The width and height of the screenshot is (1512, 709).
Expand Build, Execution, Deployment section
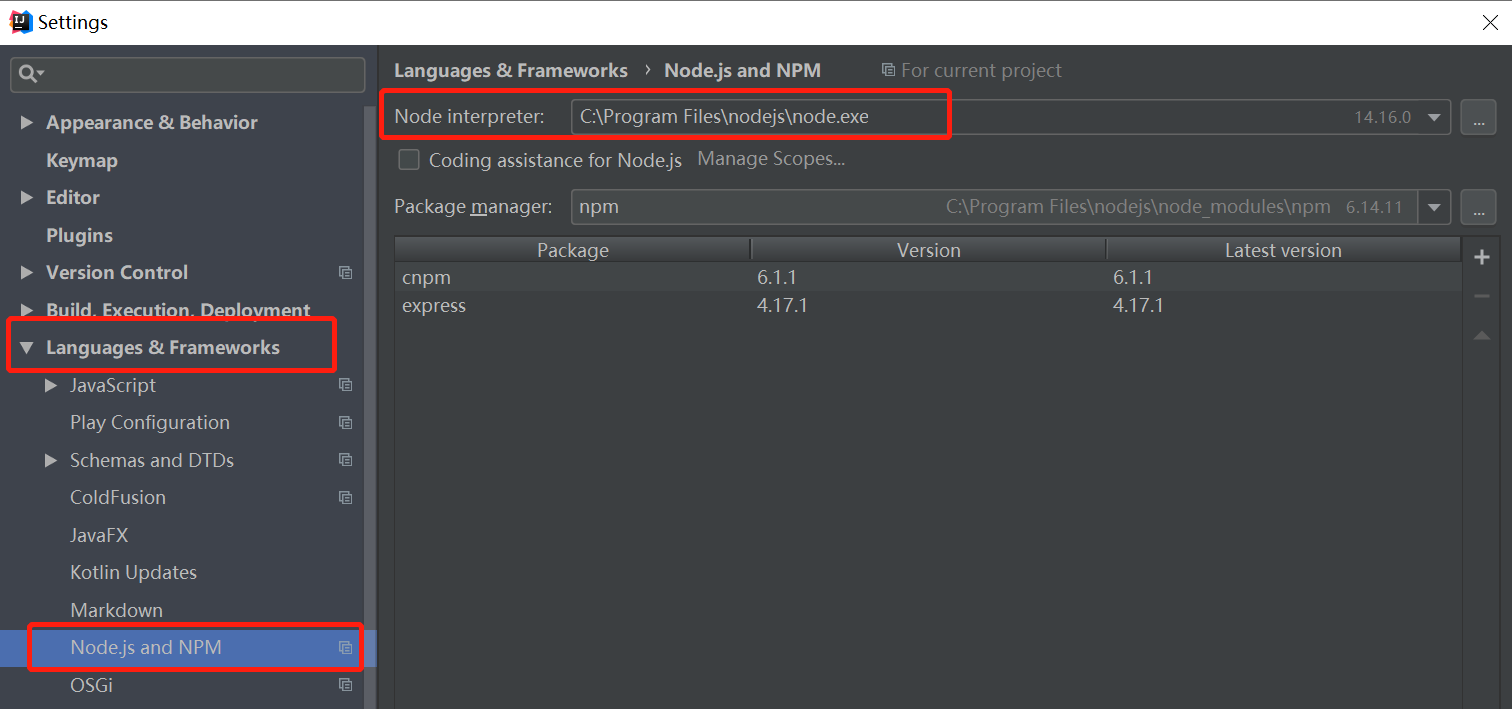[27, 310]
